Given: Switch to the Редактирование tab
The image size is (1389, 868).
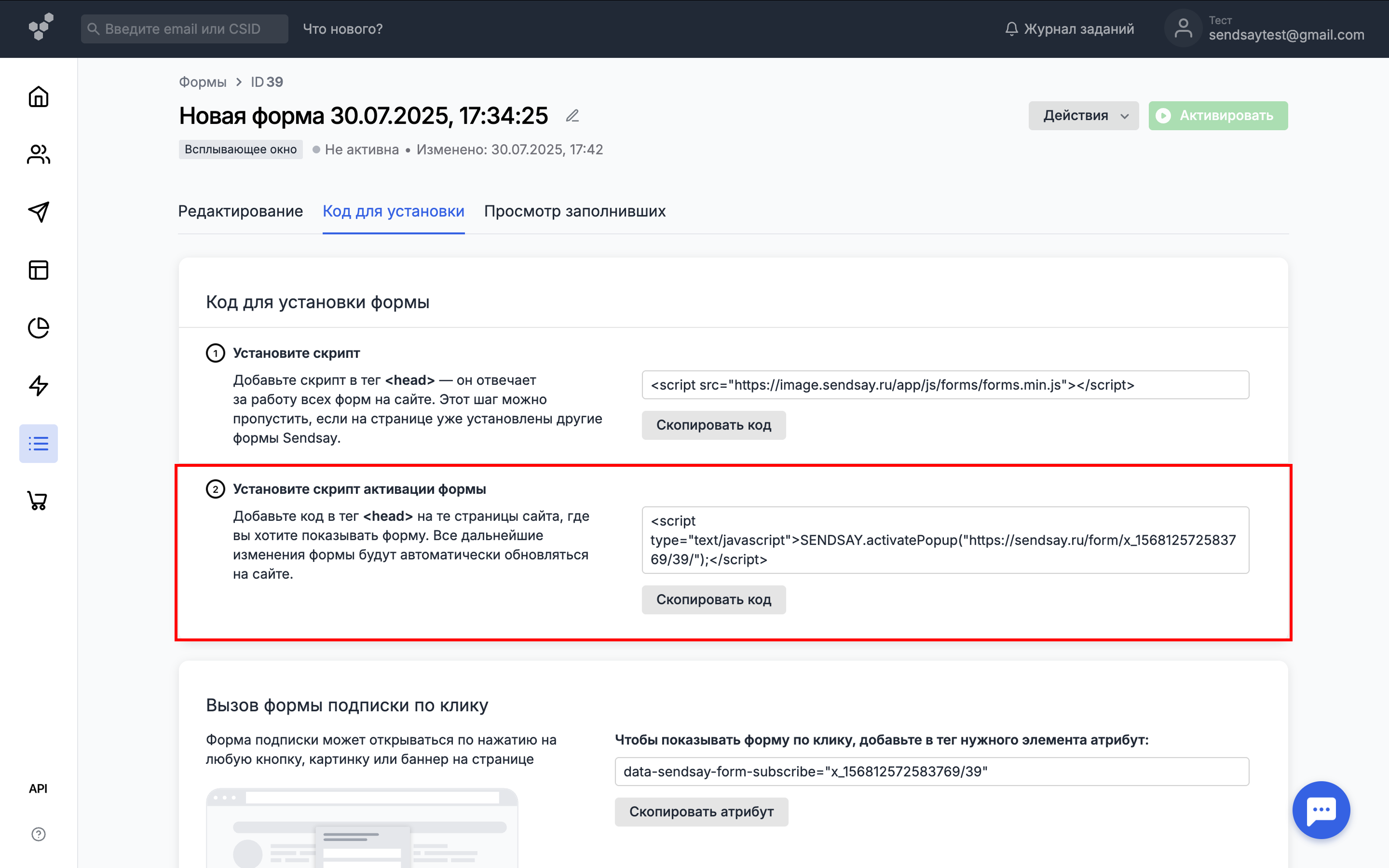Looking at the screenshot, I should pos(241,211).
